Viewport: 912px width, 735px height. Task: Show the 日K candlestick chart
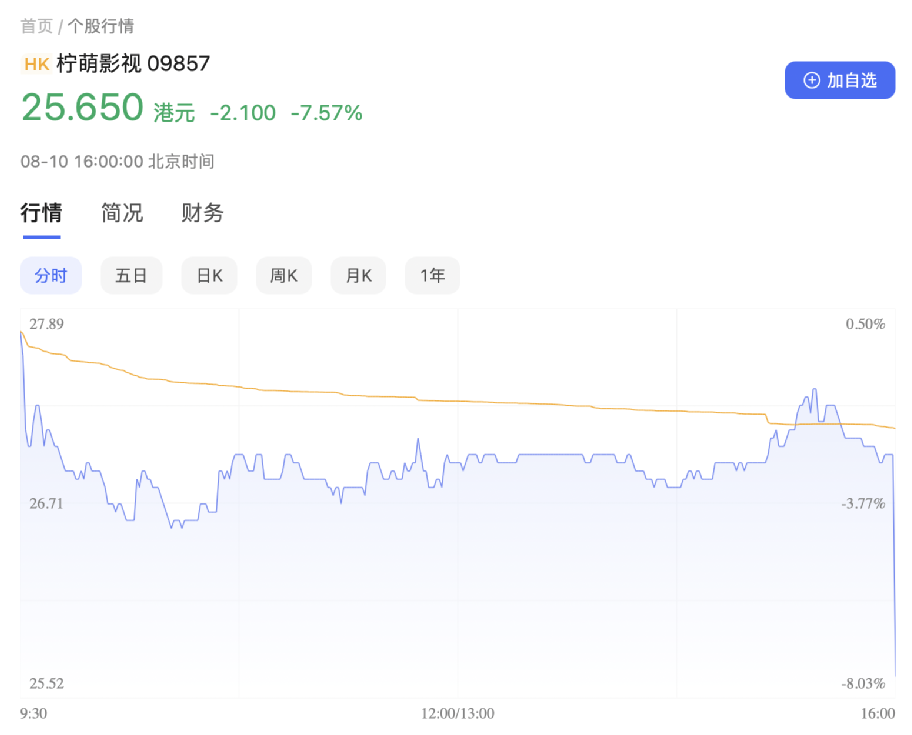click(x=209, y=276)
